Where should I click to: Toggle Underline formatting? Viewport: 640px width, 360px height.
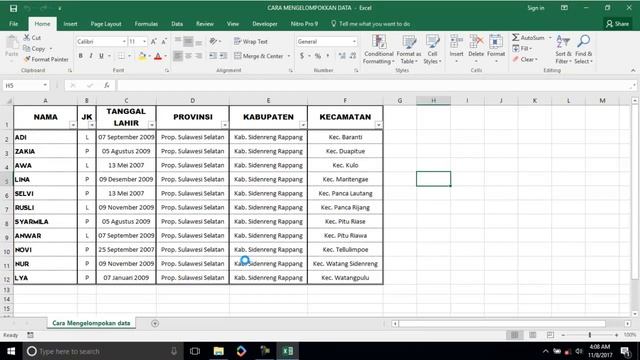[x=101, y=56]
